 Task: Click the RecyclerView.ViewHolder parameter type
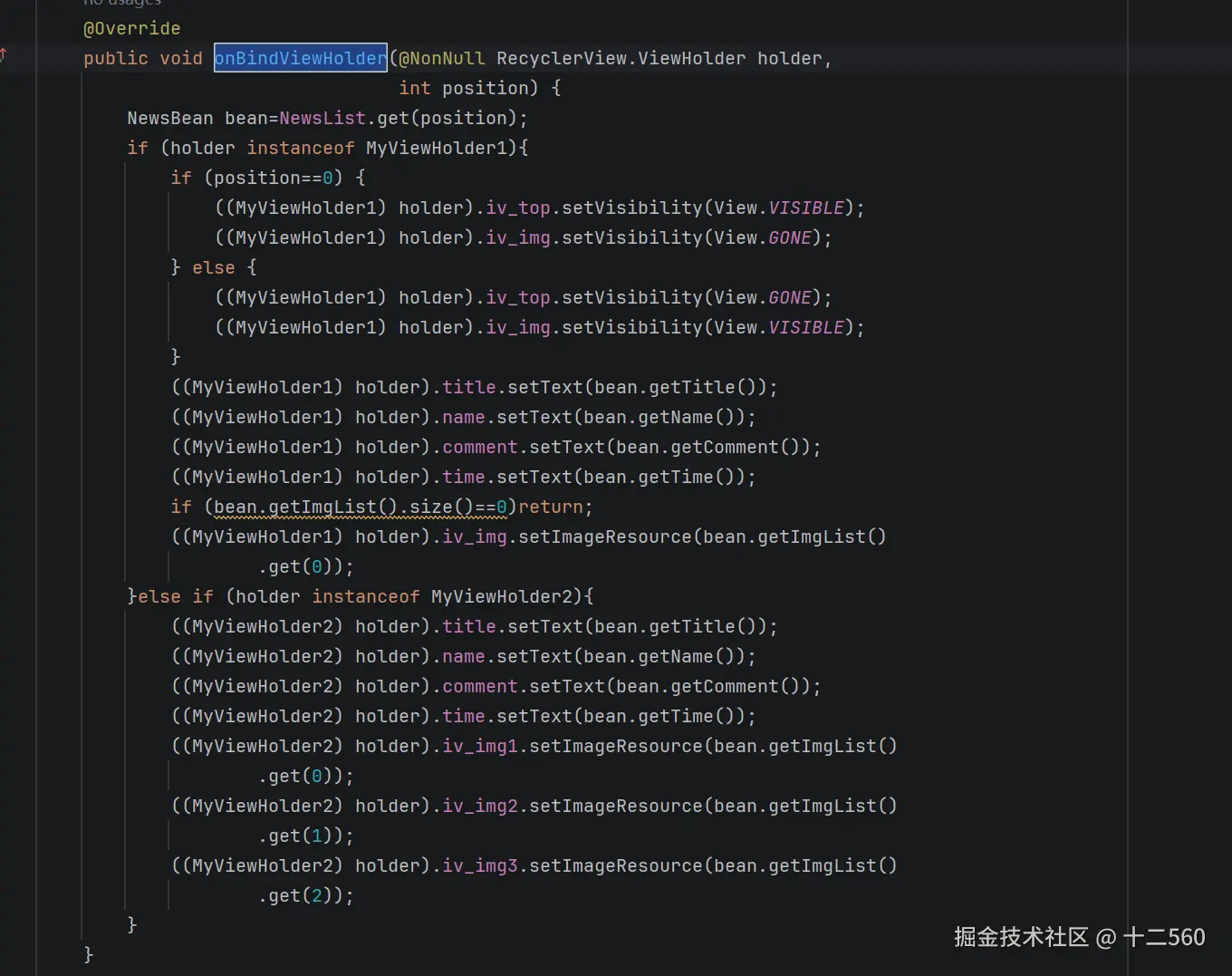point(621,58)
